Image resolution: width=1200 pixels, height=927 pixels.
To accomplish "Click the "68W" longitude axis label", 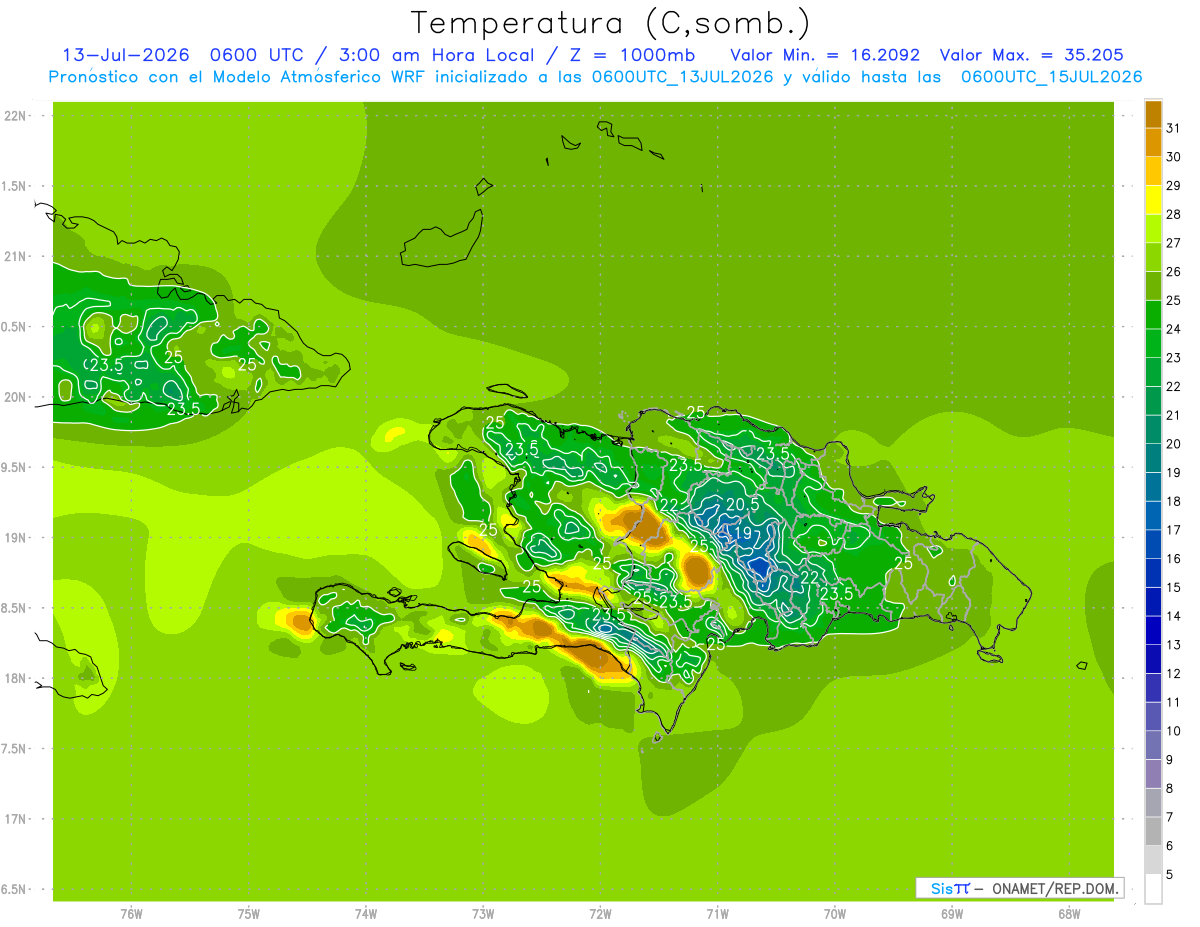I will (x=1069, y=914).
